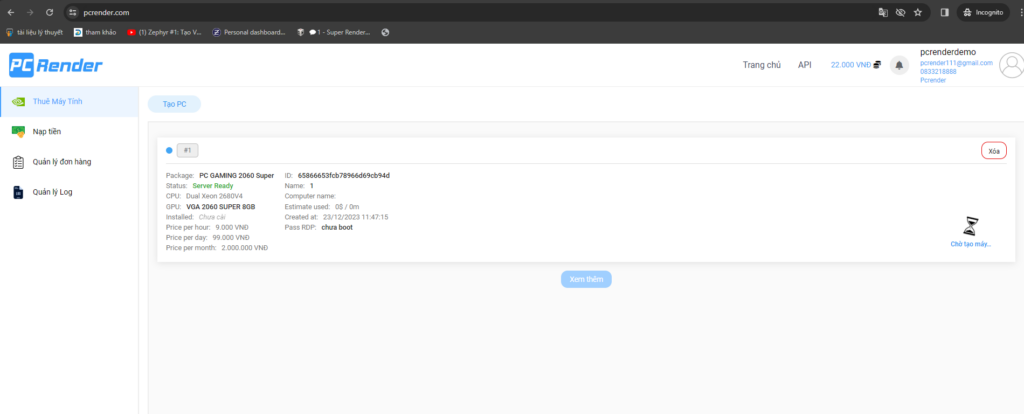The image size is (1024, 414).
Task: Open the browser side panel icon
Action: [x=944, y=12]
